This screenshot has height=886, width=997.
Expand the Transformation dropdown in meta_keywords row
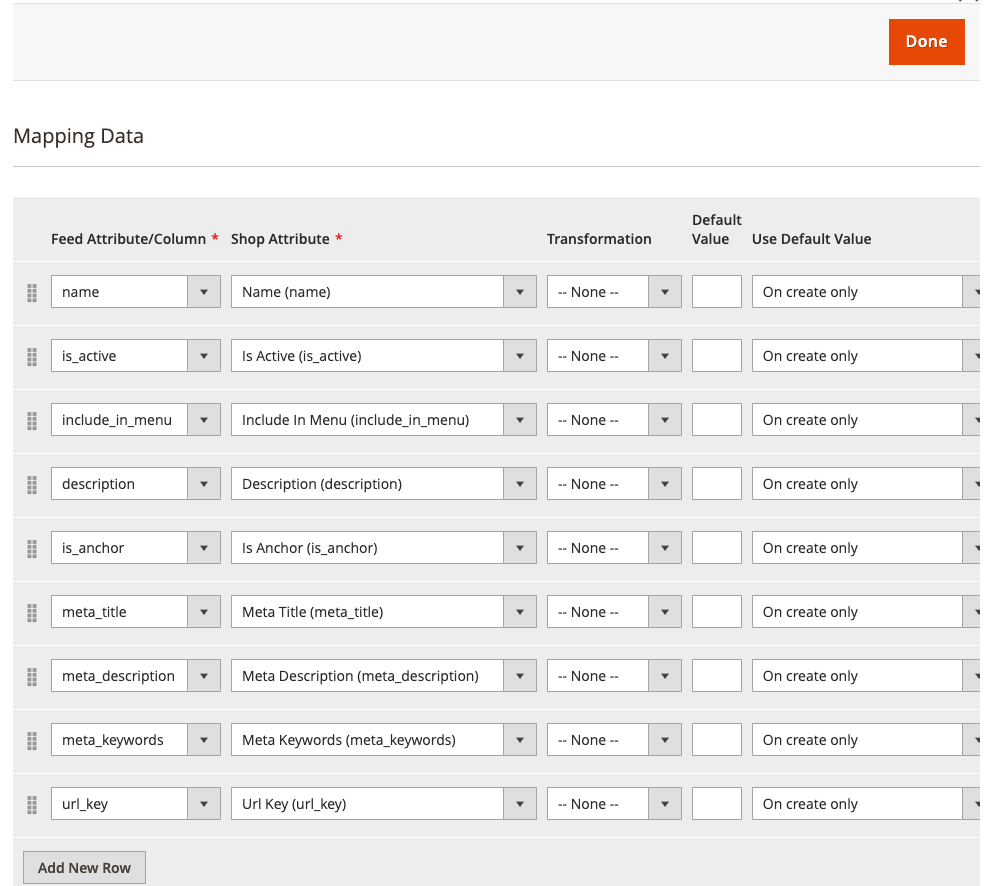(x=614, y=740)
